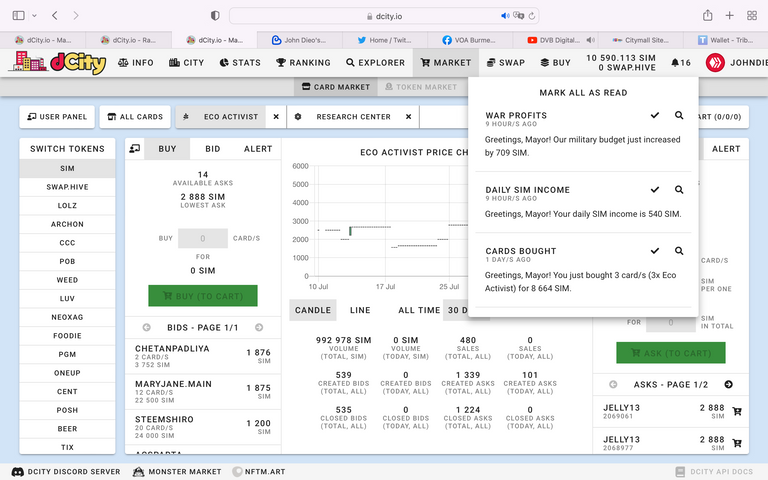Open a new Safari tab
Image resolution: width=768 pixels, height=480 pixels.
coord(730,16)
